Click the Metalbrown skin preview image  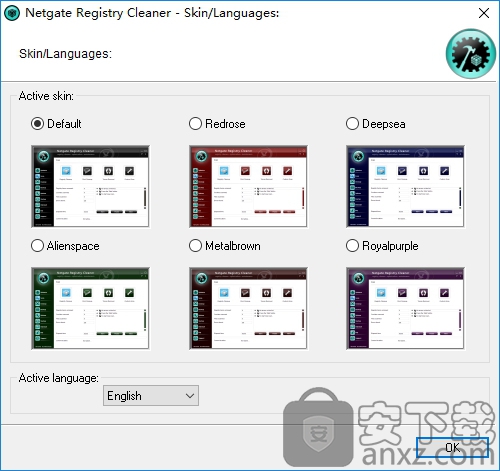[x=248, y=308]
